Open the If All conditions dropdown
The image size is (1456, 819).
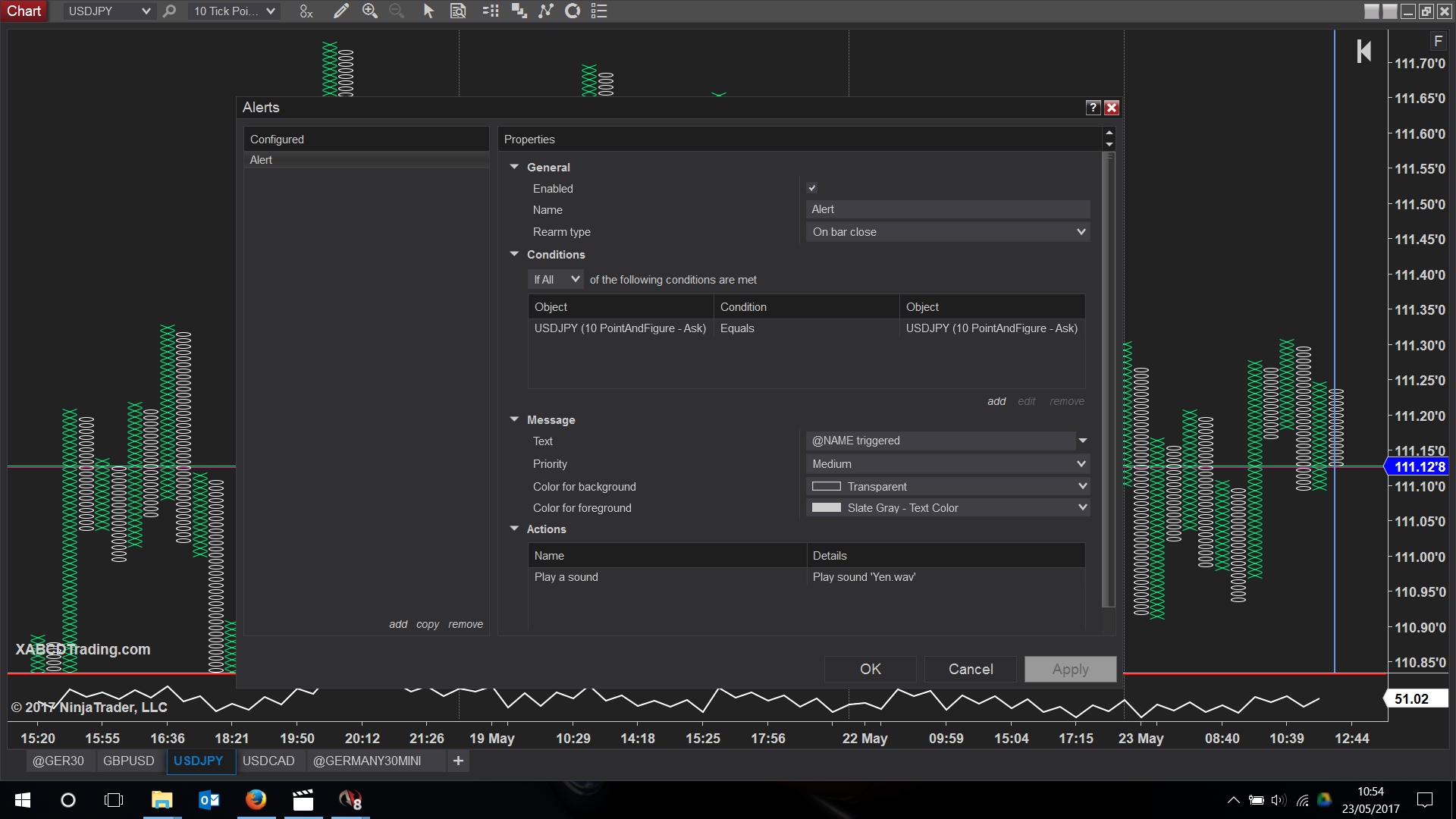pos(555,280)
